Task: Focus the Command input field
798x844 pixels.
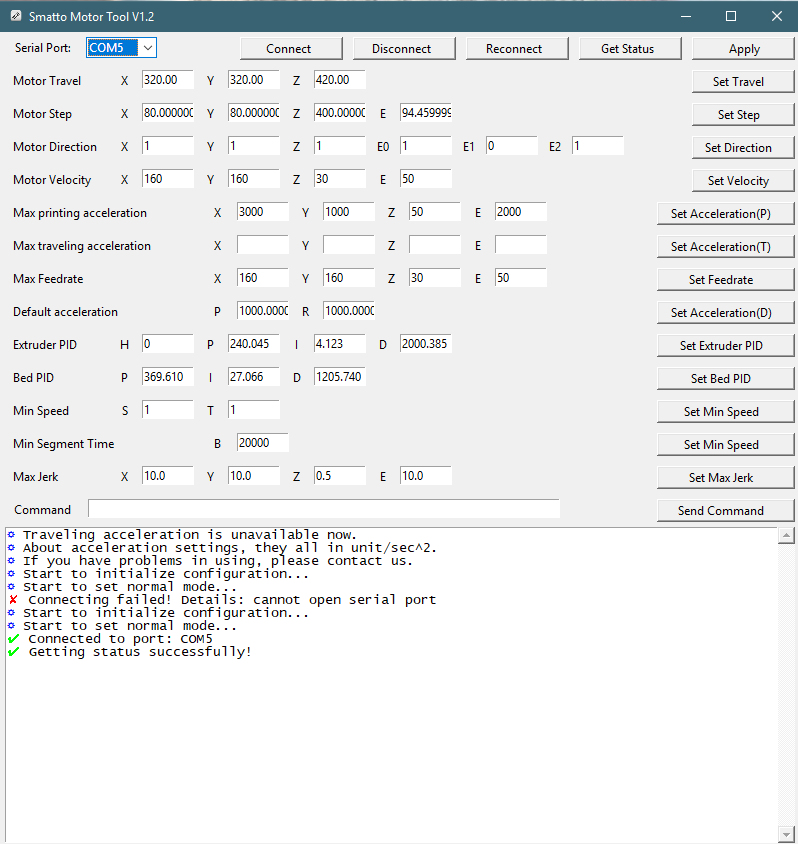Action: pyautogui.click(x=324, y=509)
